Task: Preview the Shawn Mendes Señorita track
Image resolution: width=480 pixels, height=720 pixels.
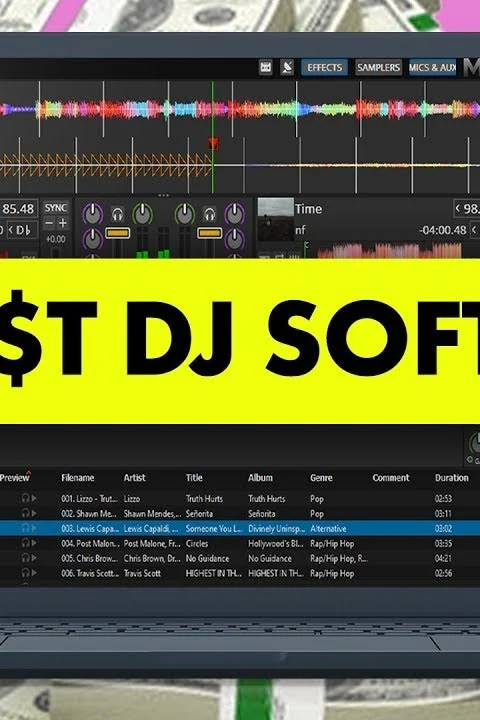Action: (x=29, y=513)
